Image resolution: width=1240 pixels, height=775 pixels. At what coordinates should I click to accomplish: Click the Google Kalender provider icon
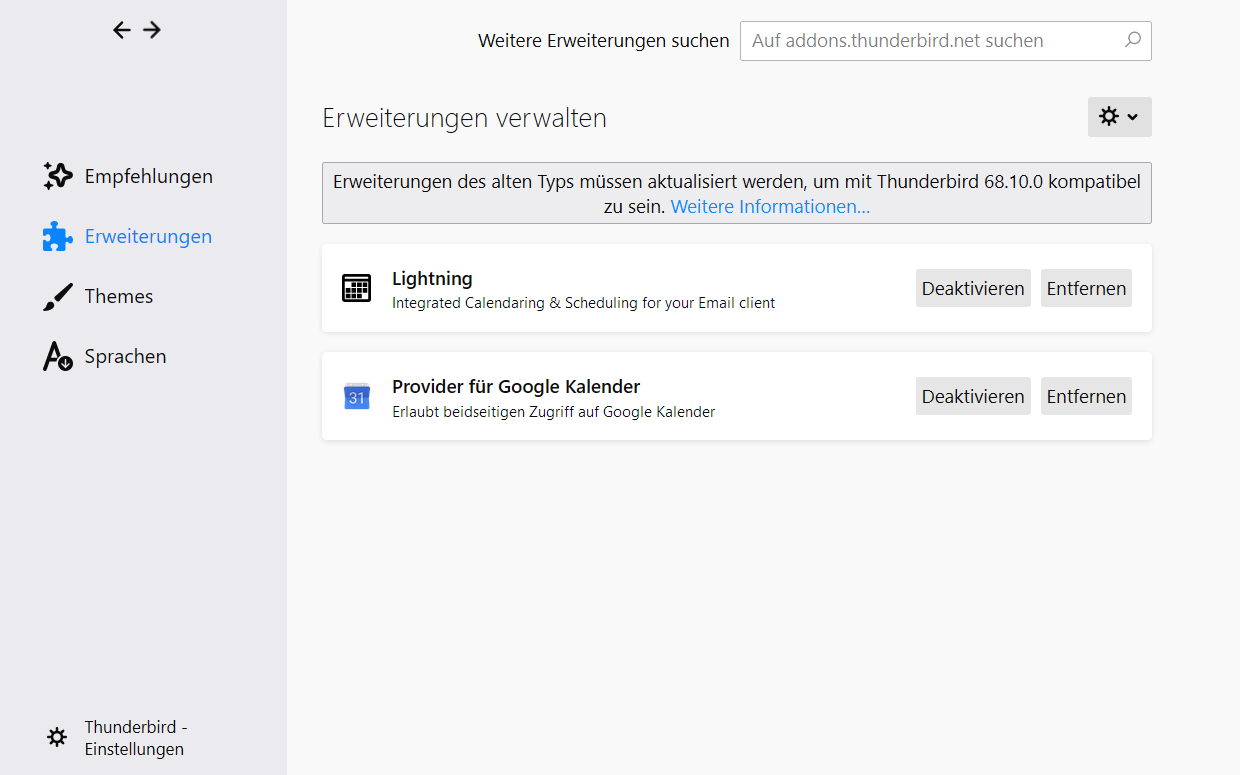(x=356, y=396)
